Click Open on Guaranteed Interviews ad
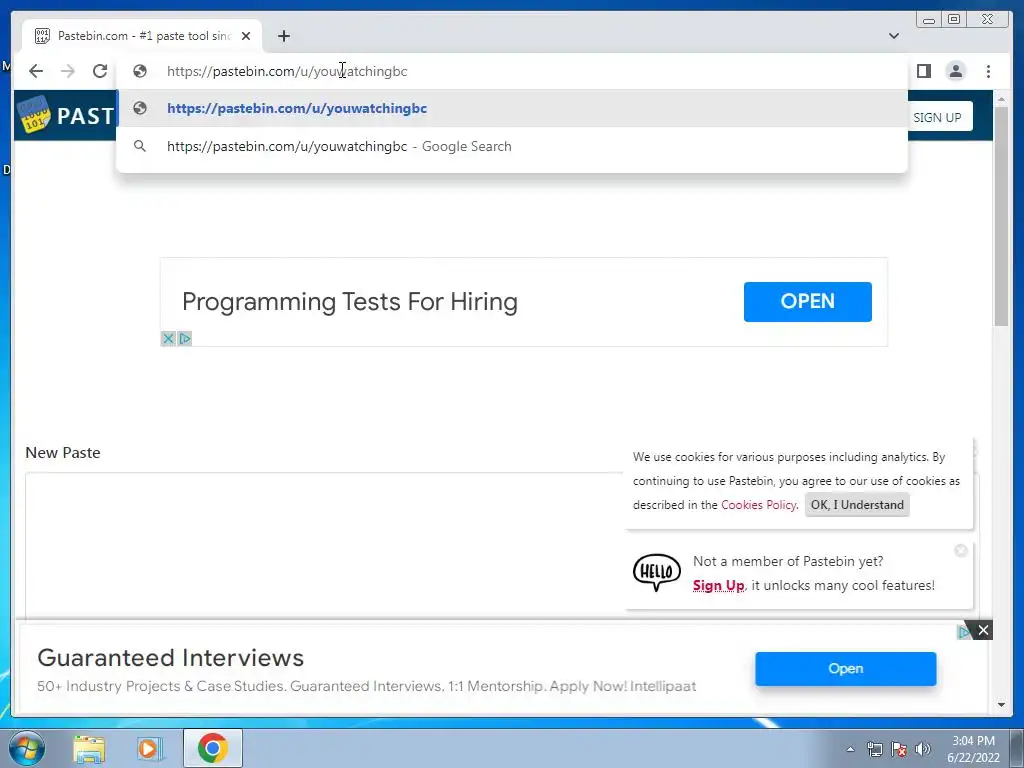The height and width of the screenshot is (768, 1024). coord(846,669)
